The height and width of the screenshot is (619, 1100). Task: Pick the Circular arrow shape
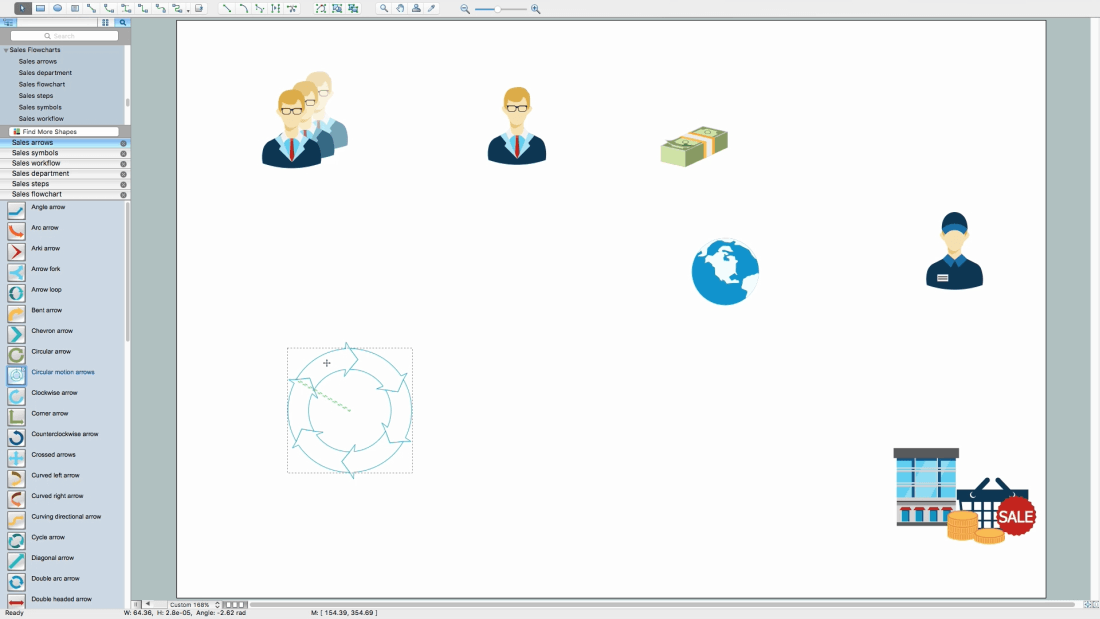coord(16,354)
